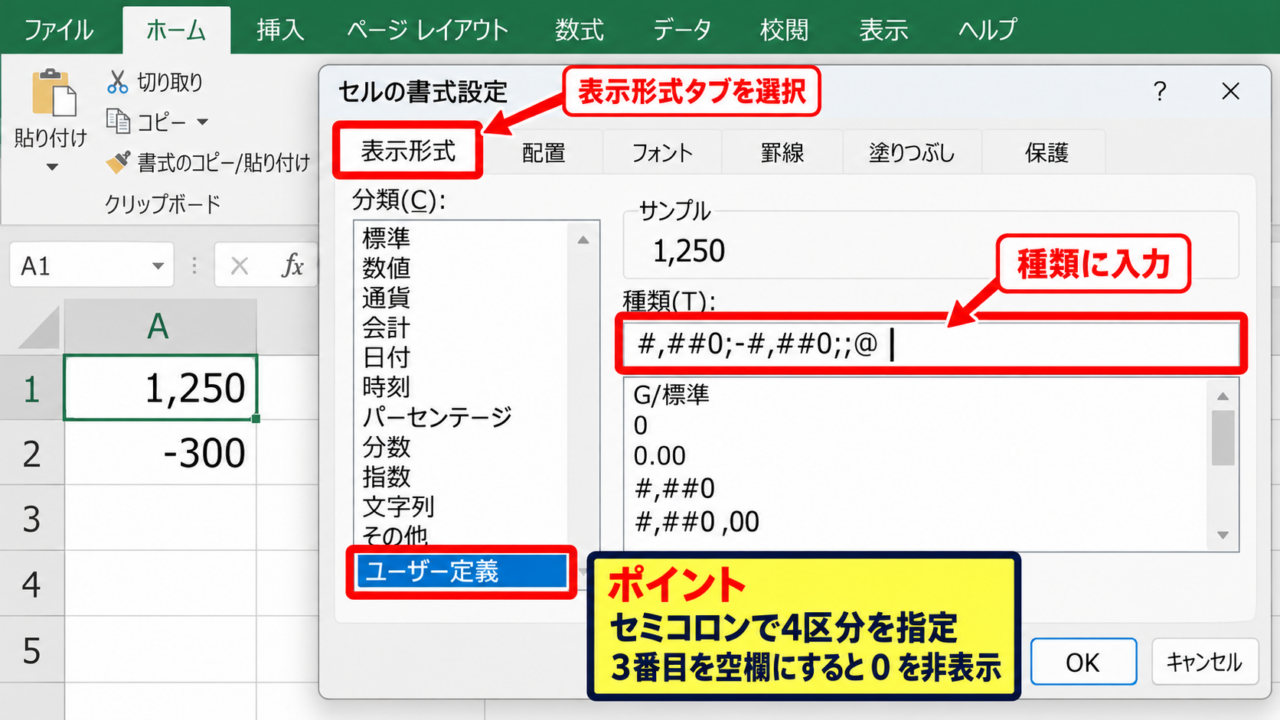Switch to the 保護 dialog tab
The width and height of the screenshot is (1280, 720).
[1046, 153]
